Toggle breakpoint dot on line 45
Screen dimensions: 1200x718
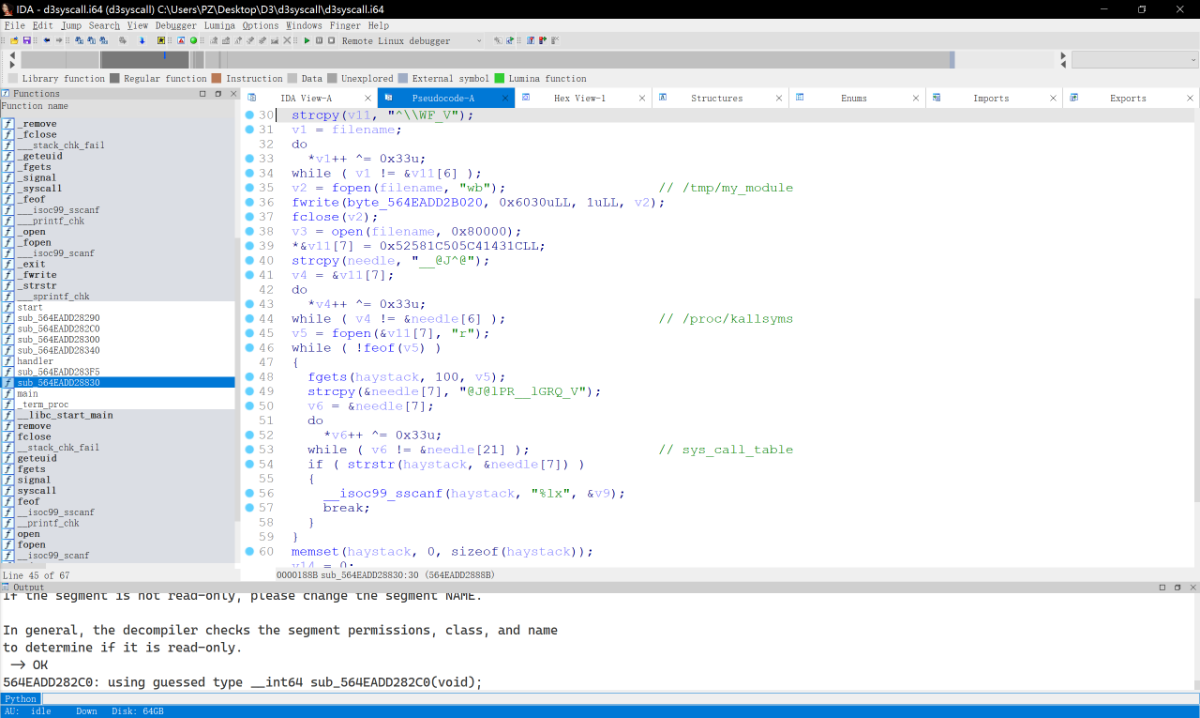click(249, 333)
